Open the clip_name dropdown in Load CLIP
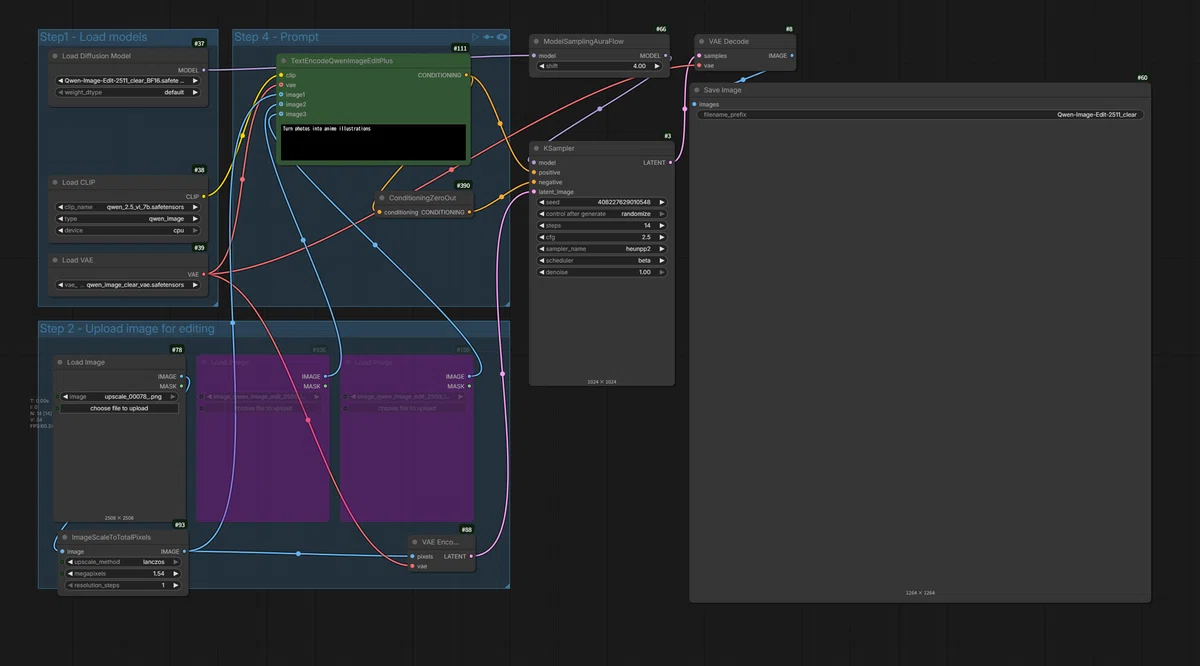Viewport: 1200px width, 666px height. pyautogui.click(x=128, y=207)
